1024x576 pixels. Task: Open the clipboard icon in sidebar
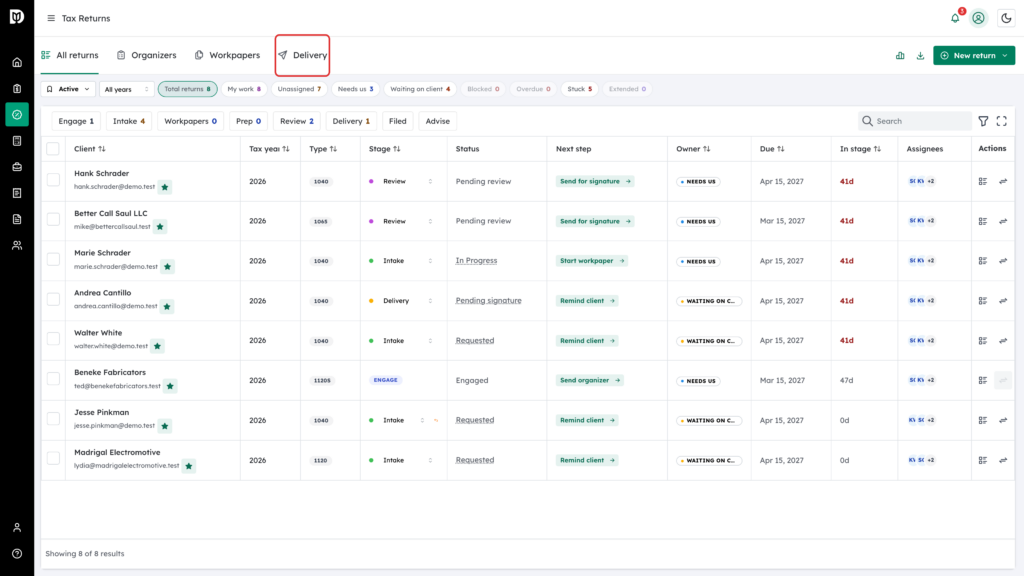pyautogui.click(x=17, y=89)
